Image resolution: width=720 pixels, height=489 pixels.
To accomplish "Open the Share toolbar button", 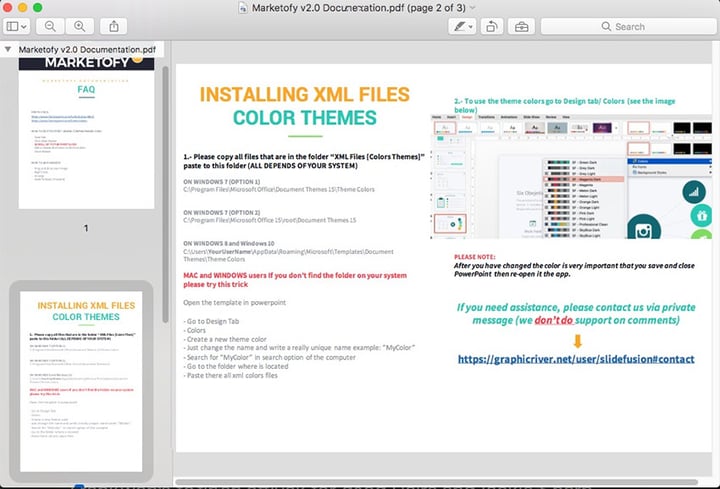I will [x=114, y=27].
